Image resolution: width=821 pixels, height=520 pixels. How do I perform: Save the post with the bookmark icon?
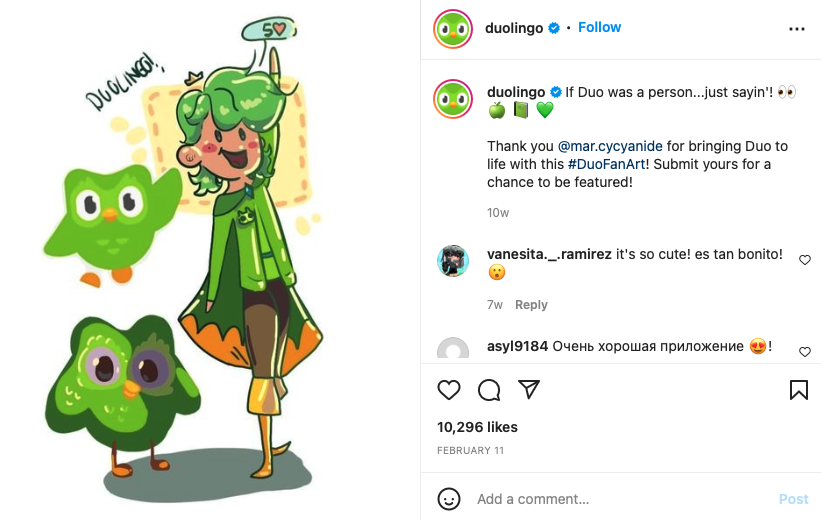point(799,390)
